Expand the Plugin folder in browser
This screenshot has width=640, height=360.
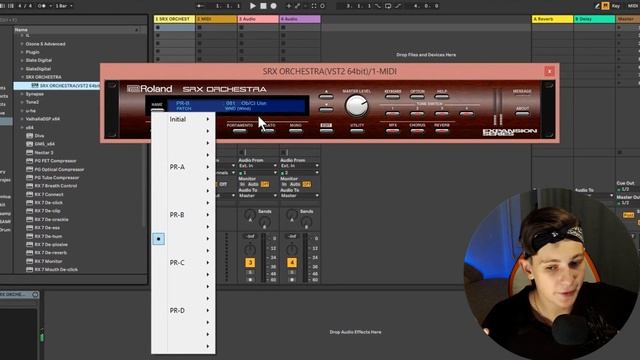[x=22, y=52]
